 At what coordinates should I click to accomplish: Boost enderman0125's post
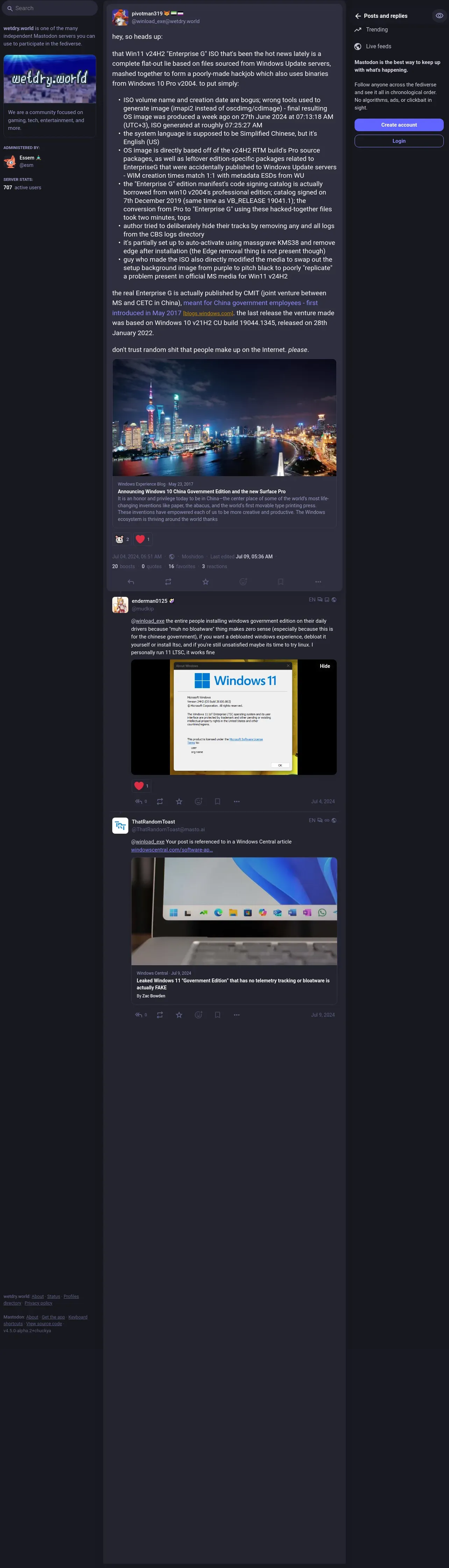[x=160, y=801]
